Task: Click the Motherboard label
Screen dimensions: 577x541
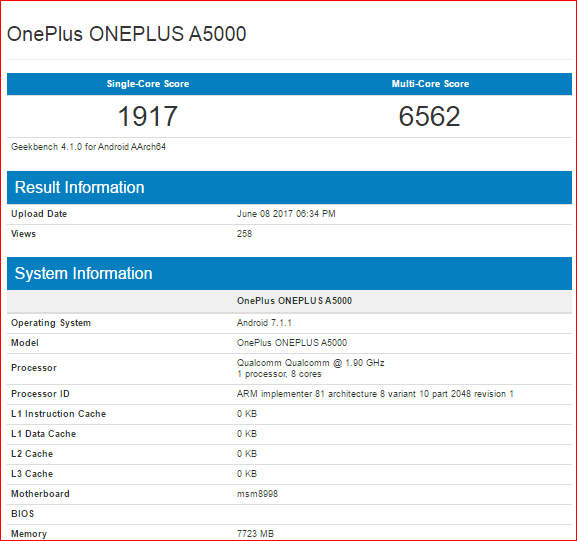Action: 40,494
